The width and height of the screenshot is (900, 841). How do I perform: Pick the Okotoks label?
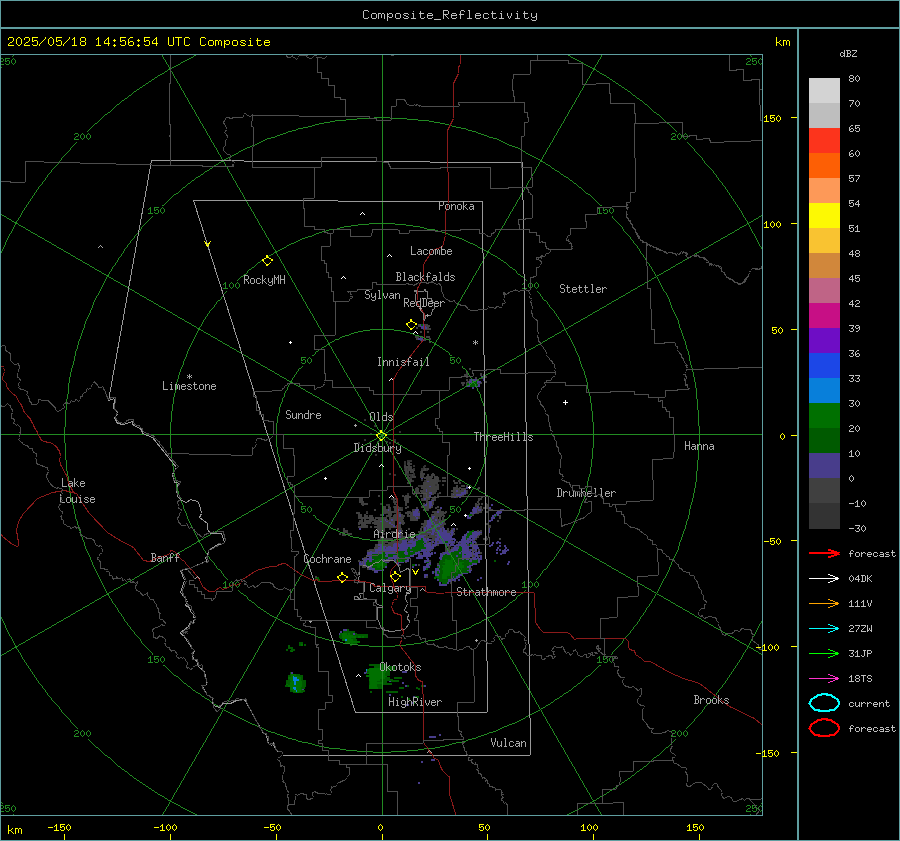pos(401,667)
